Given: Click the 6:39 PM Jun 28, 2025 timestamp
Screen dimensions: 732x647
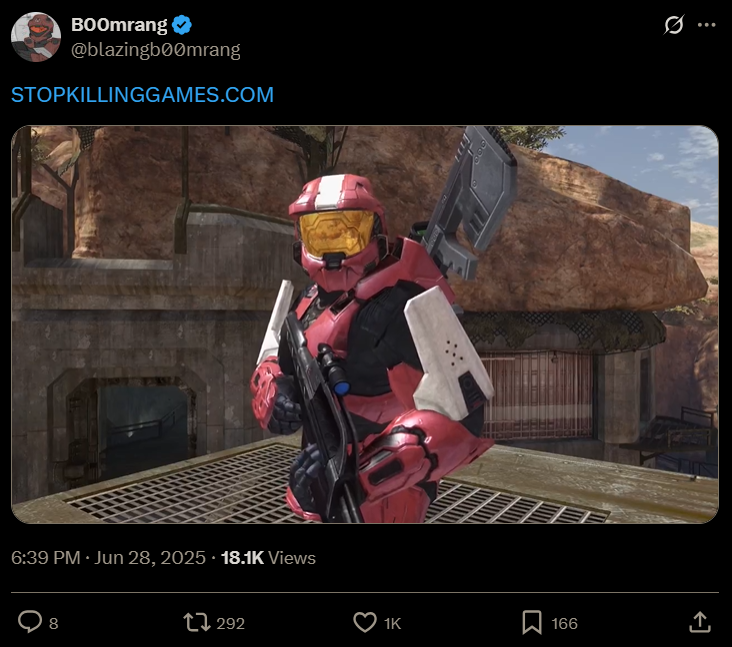Looking at the screenshot, I should (x=108, y=558).
